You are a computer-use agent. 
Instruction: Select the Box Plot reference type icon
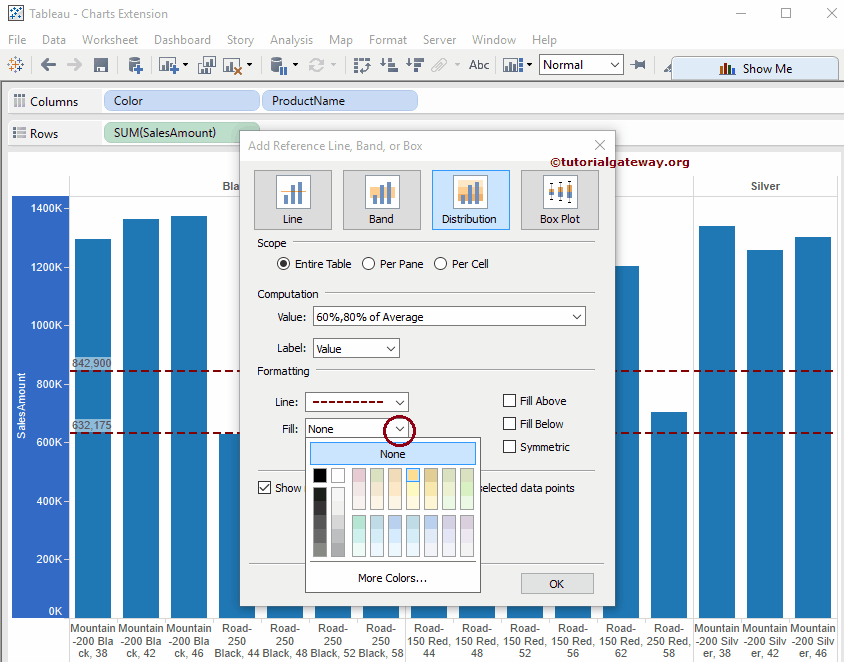559,199
